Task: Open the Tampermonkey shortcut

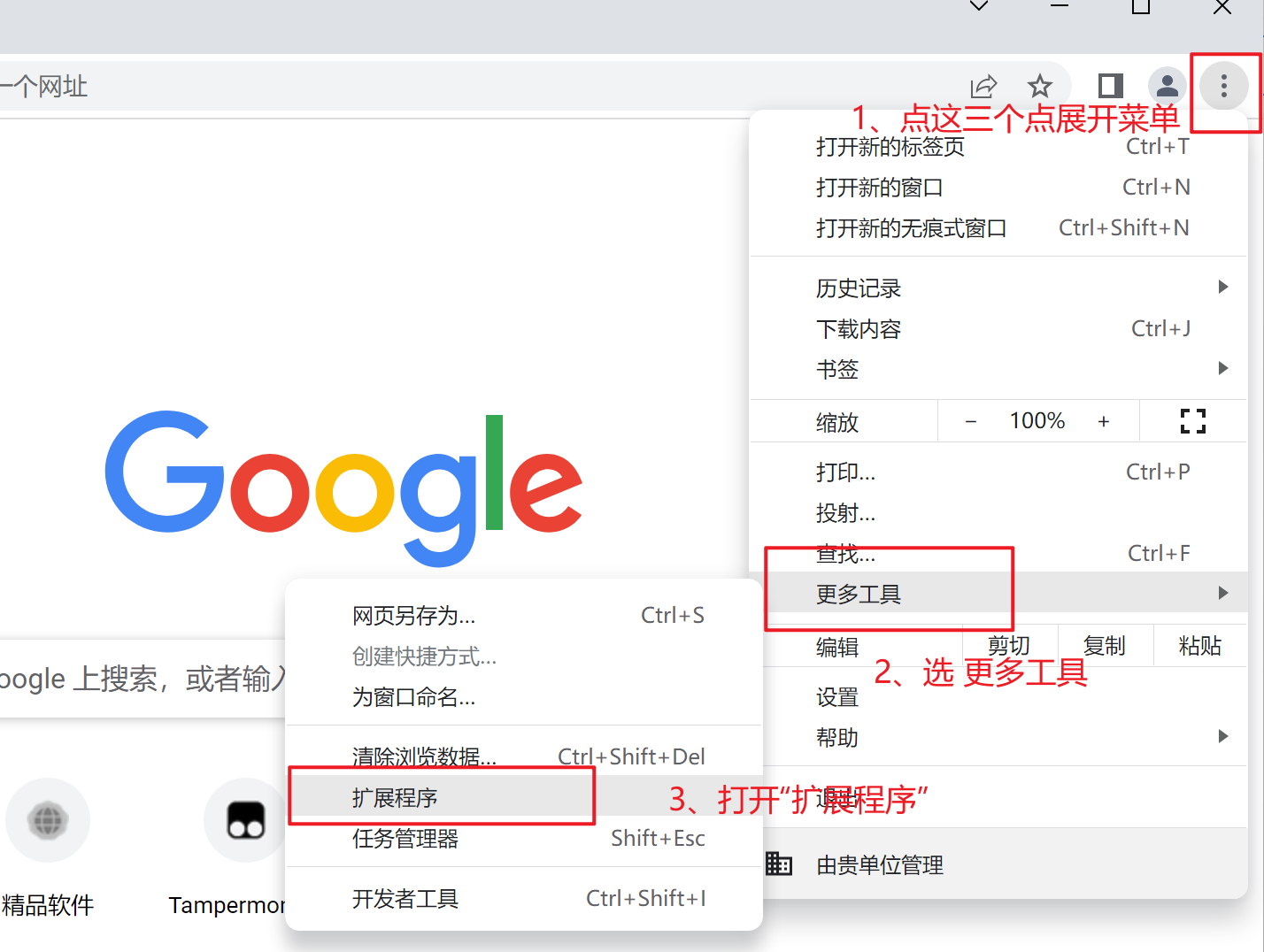Action: coord(245,820)
